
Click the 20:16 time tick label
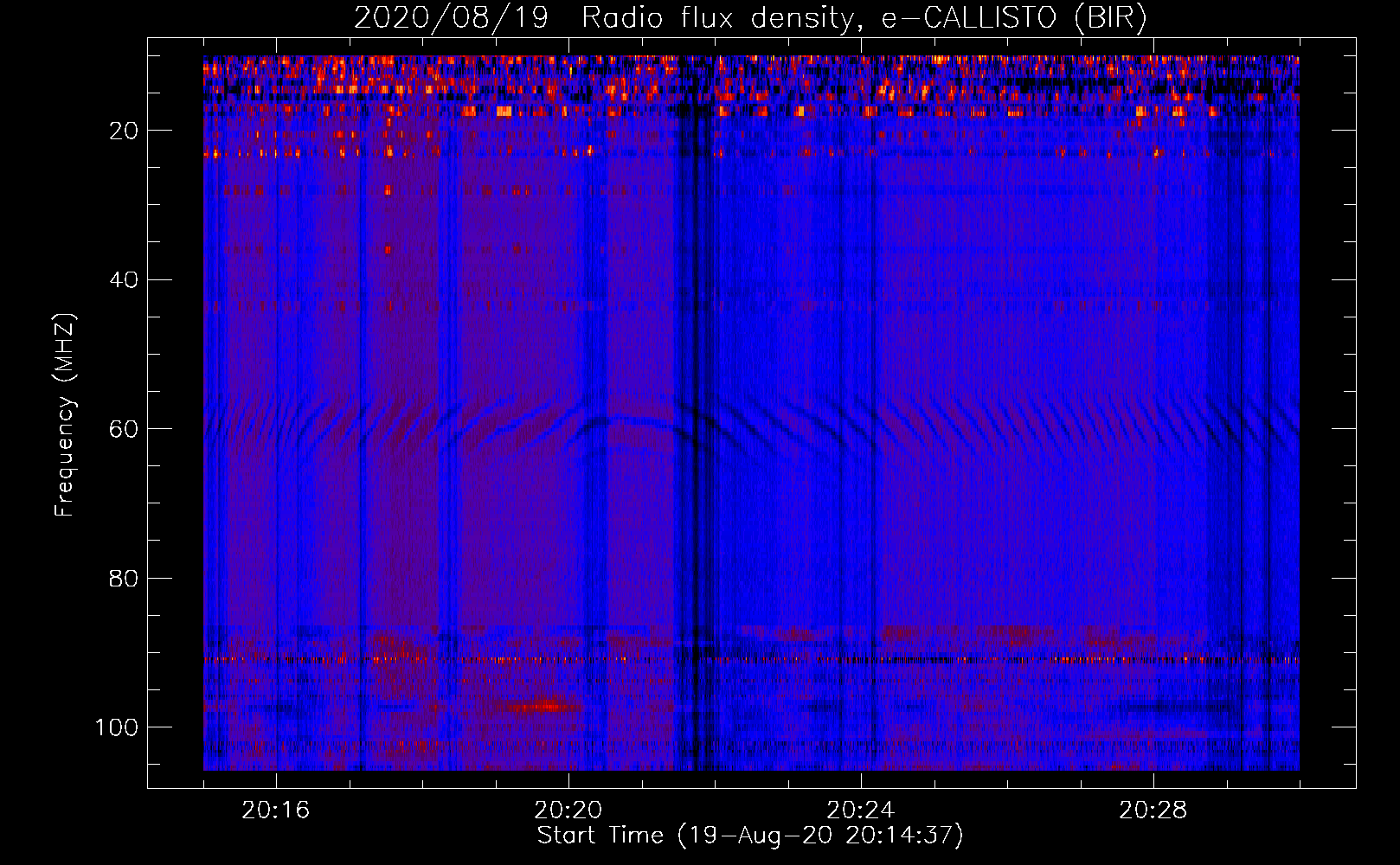[276, 810]
